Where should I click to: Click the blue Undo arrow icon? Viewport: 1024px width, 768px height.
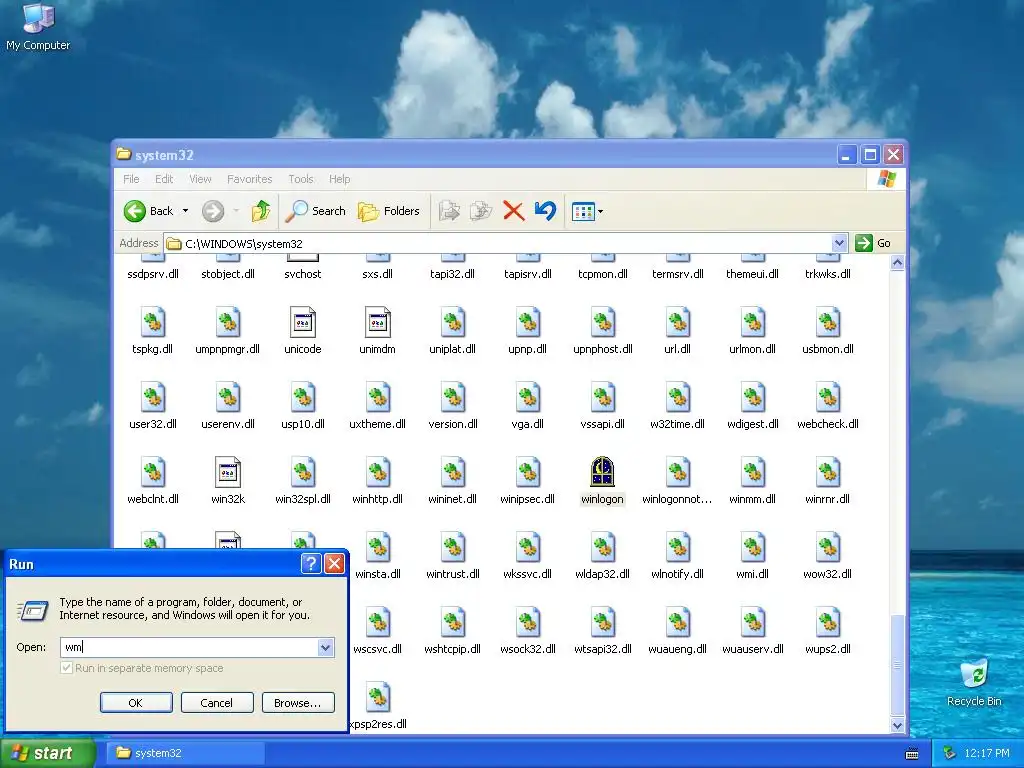tap(545, 211)
